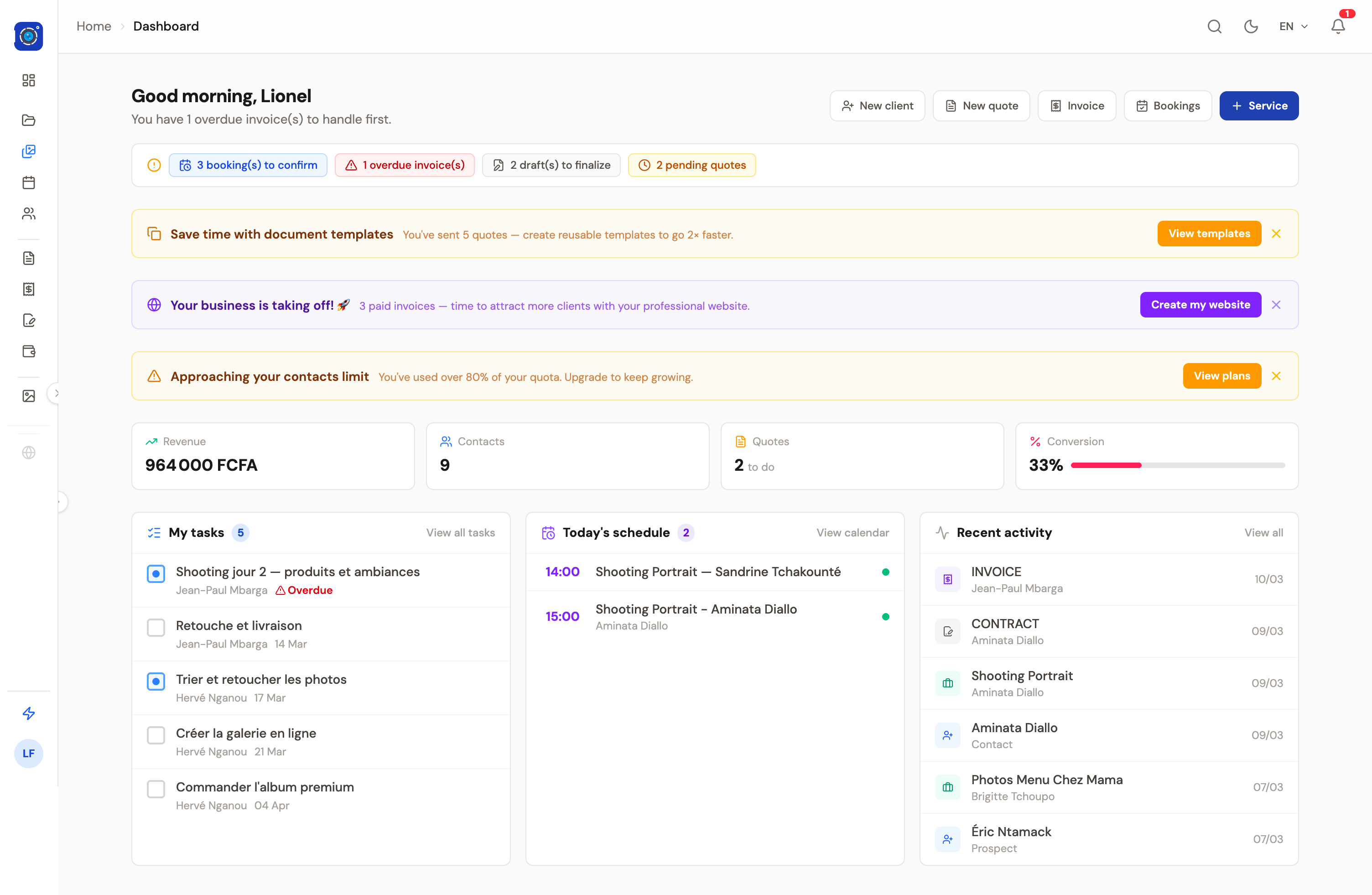
Task: Click the Conversion progress bar
Action: [x=1177, y=465]
